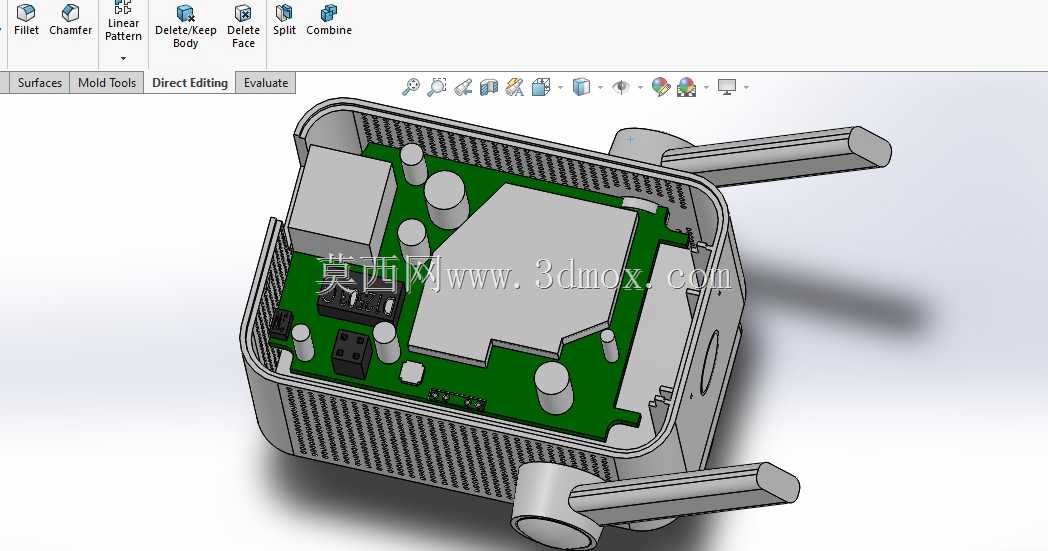Choose the Delete/Keep Body tool
The image size is (1048, 551).
click(185, 27)
